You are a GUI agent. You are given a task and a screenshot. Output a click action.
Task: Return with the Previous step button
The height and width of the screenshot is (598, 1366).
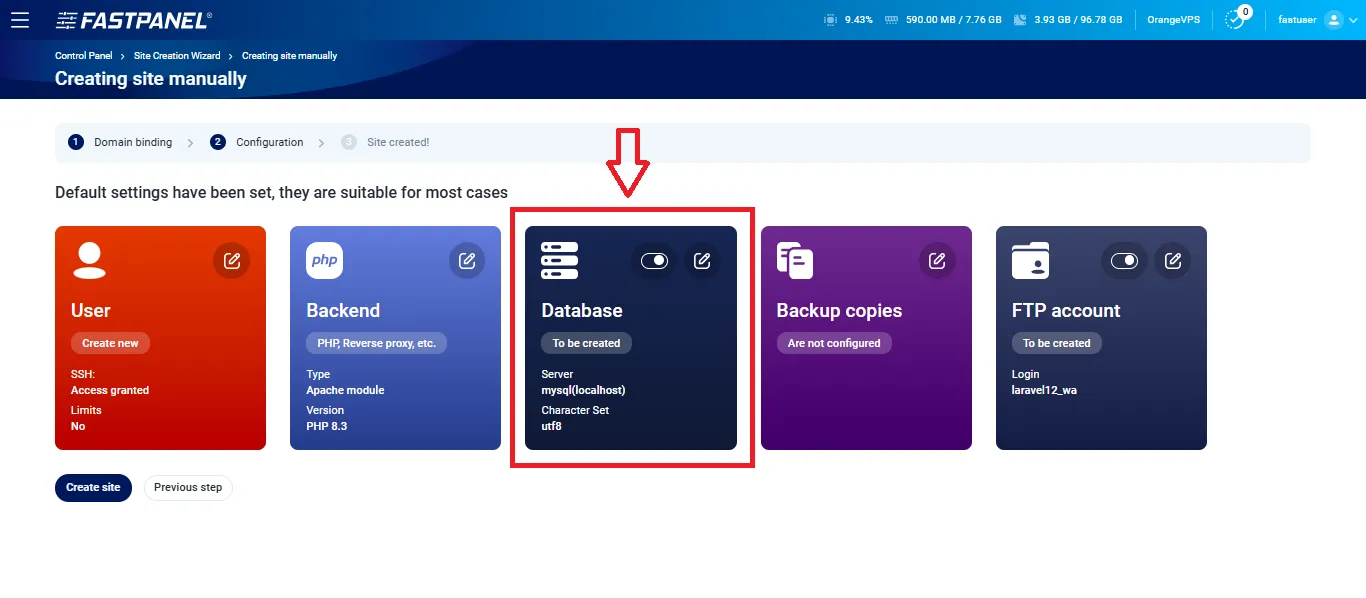[x=188, y=487]
